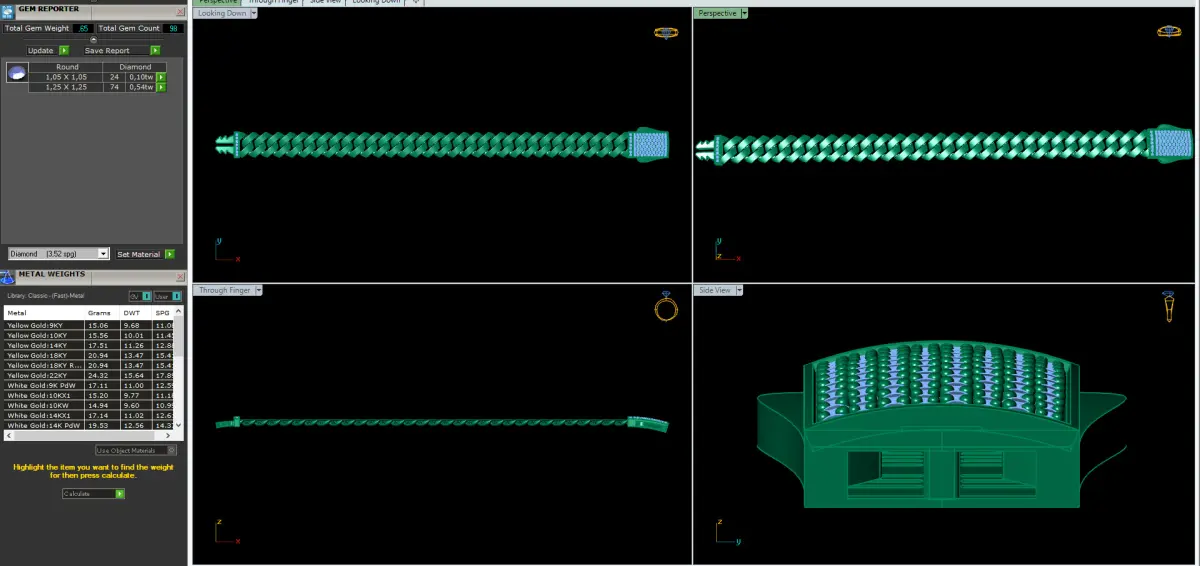
Task: Switch to the Side View tab
Action: [x=326, y=2]
